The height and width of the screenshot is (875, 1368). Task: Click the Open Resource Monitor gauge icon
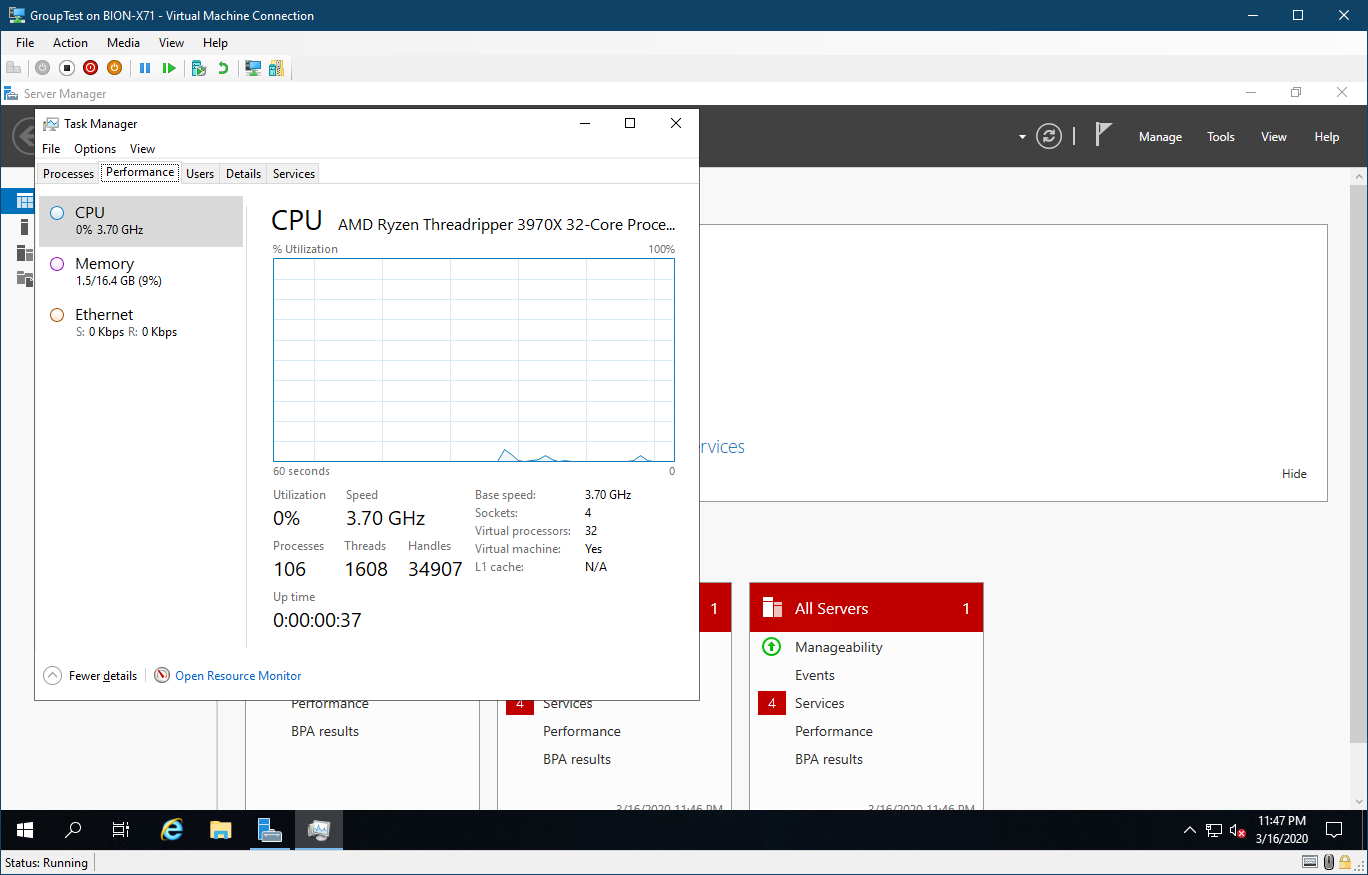pyautogui.click(x=162, y=675)
